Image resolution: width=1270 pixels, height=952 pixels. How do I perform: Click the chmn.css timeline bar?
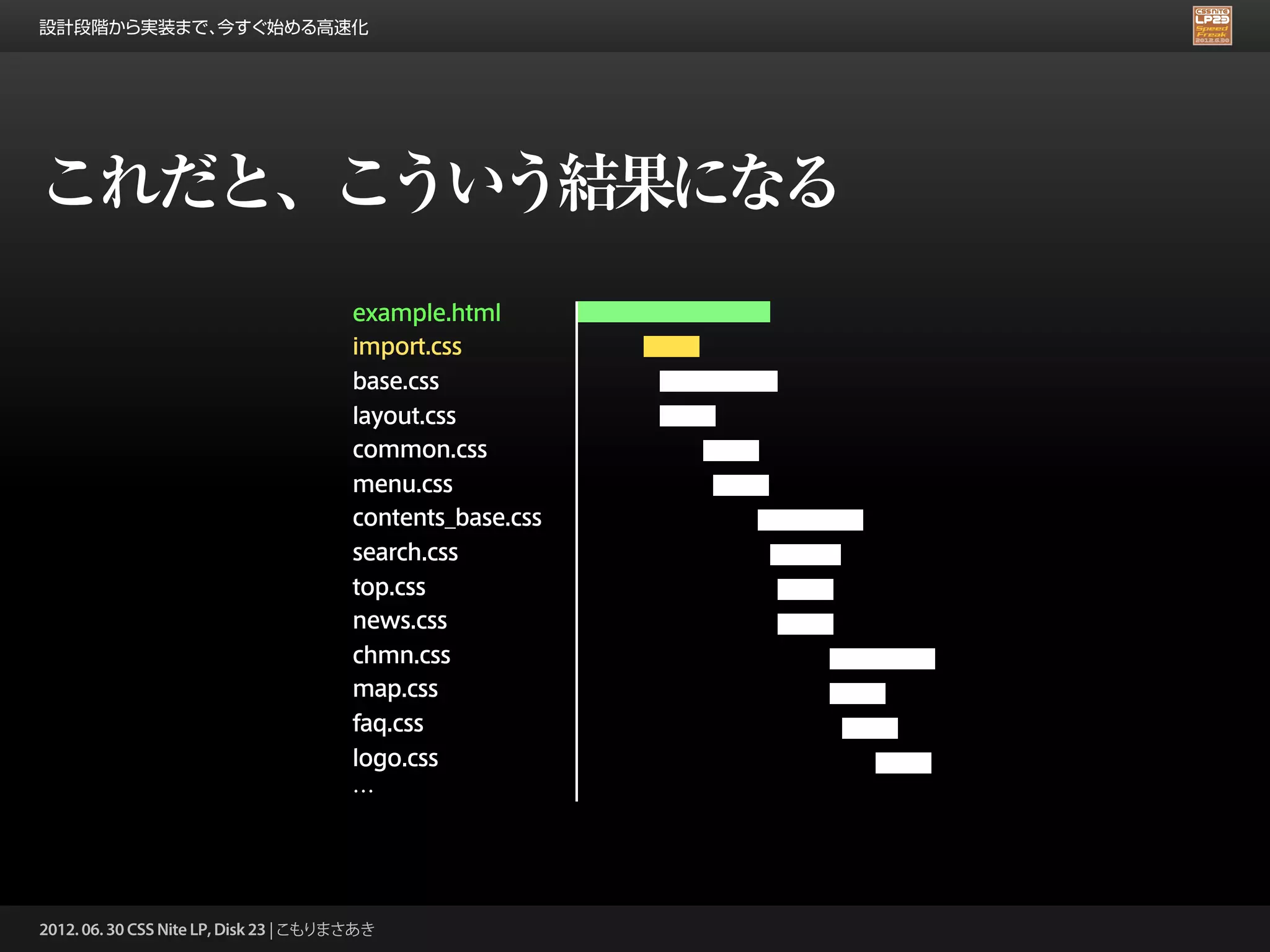[x=882, y=659]
